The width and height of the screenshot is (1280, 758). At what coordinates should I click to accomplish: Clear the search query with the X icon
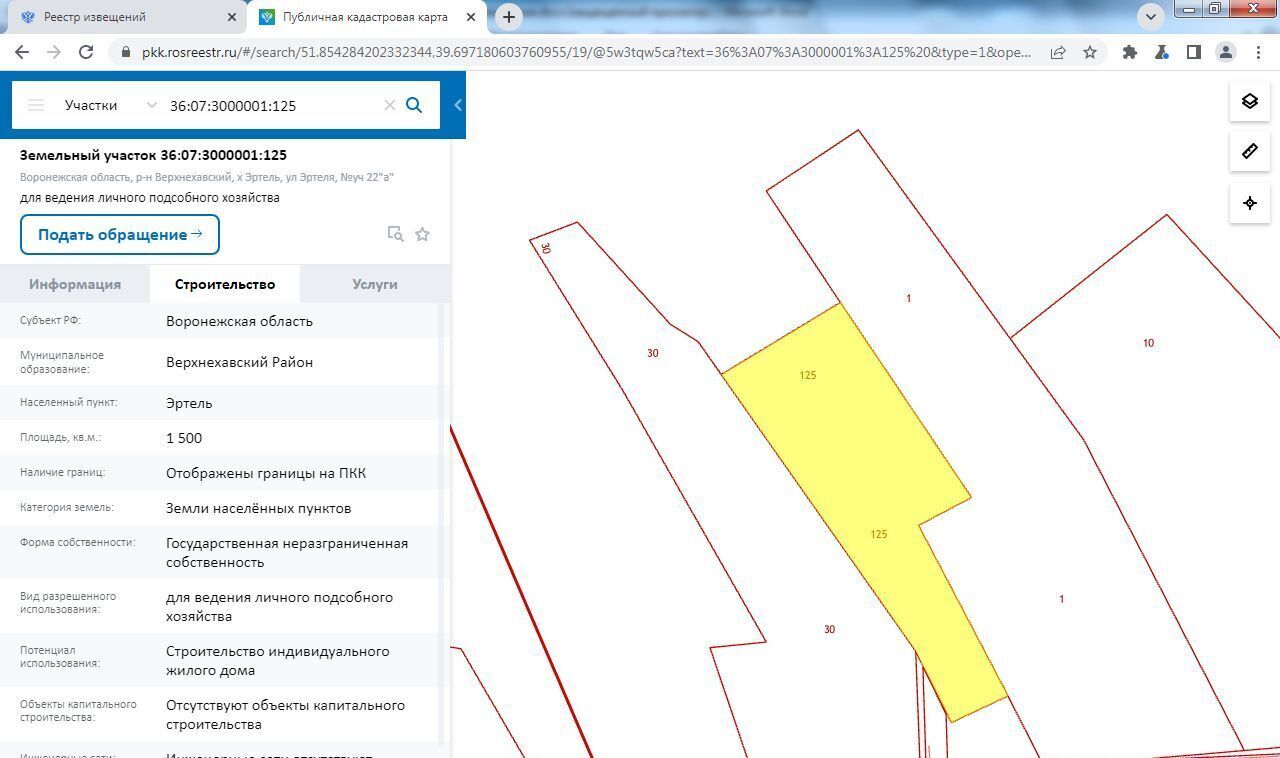click(x=390, y=105)
